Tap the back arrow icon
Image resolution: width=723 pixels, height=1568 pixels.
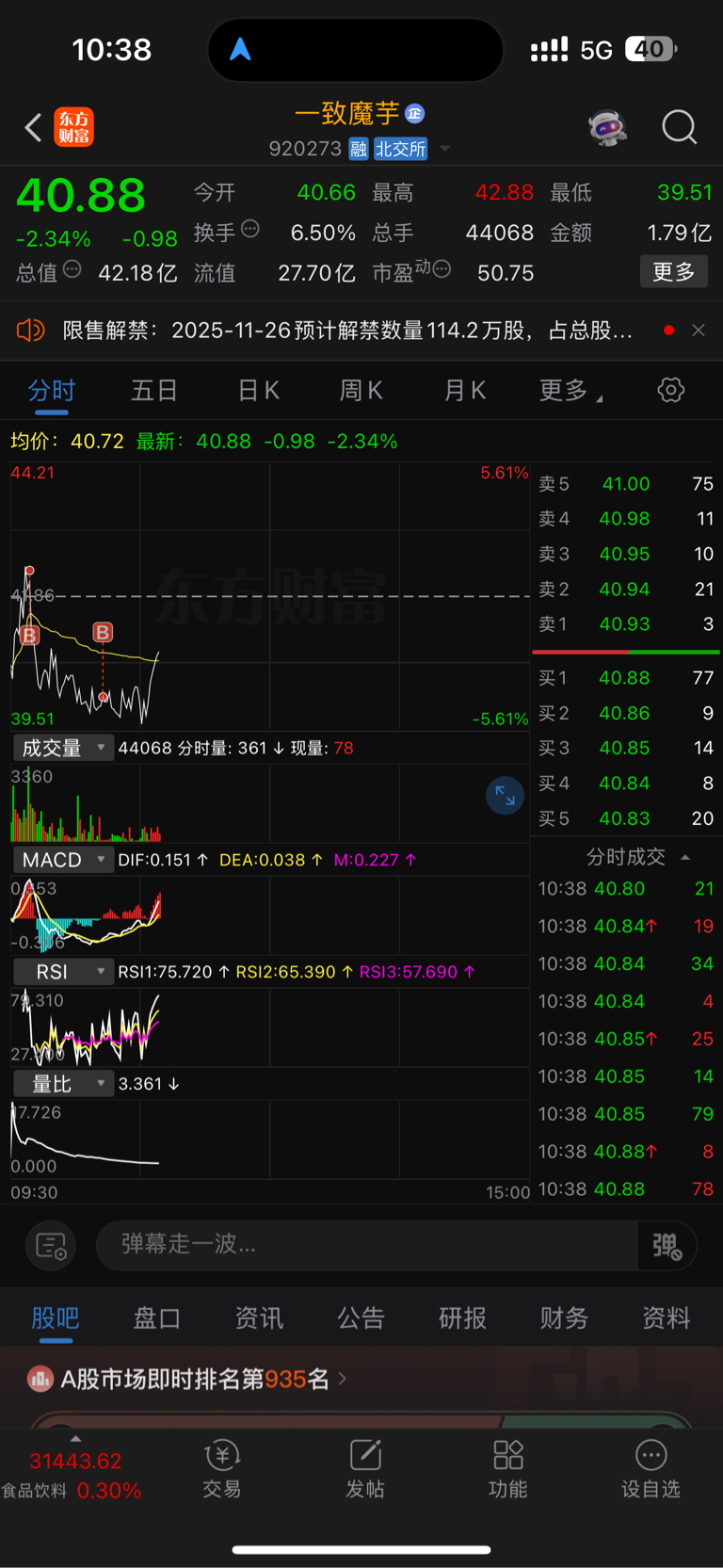[x=33, y=127]
